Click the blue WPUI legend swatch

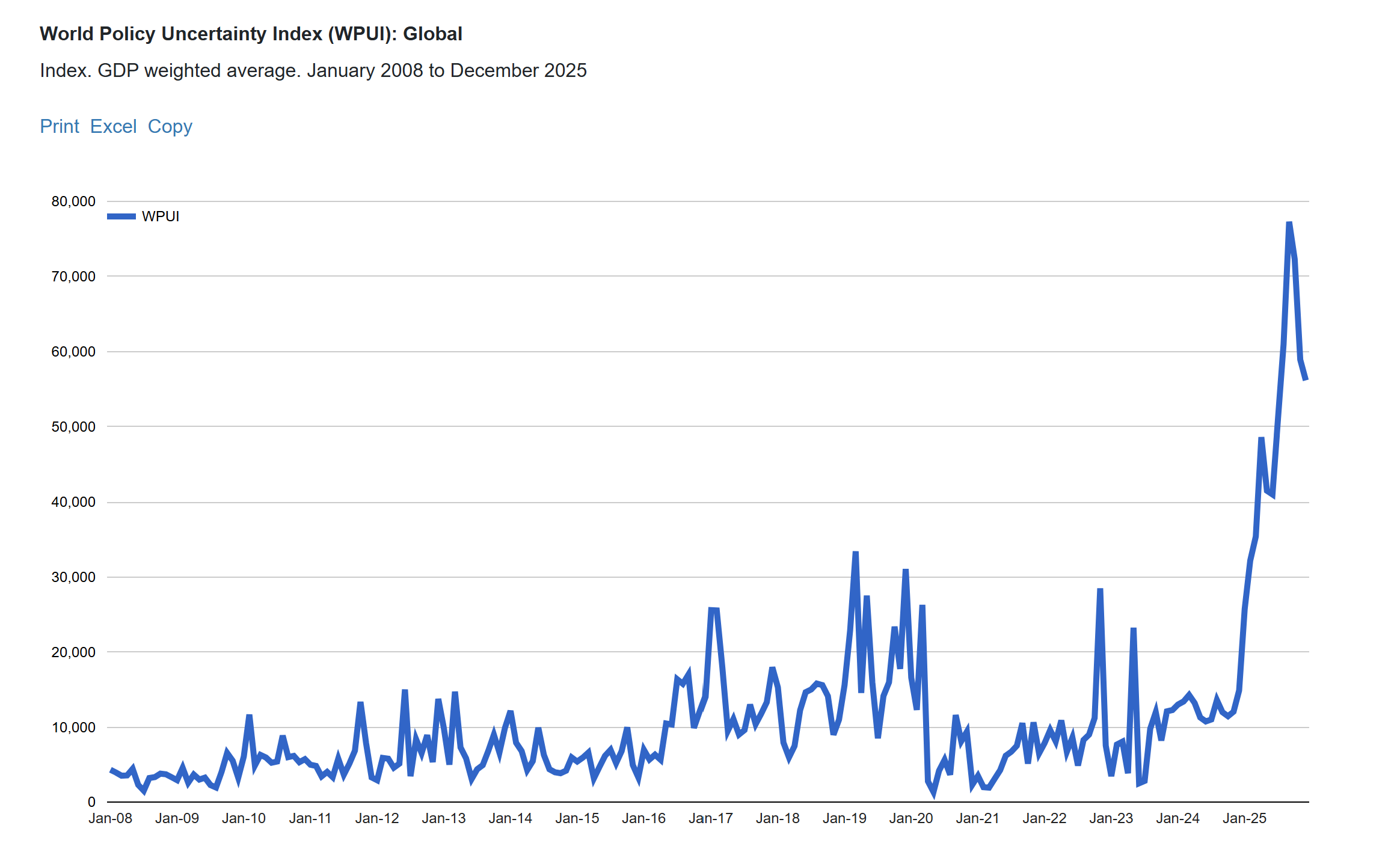pos(121,216)
